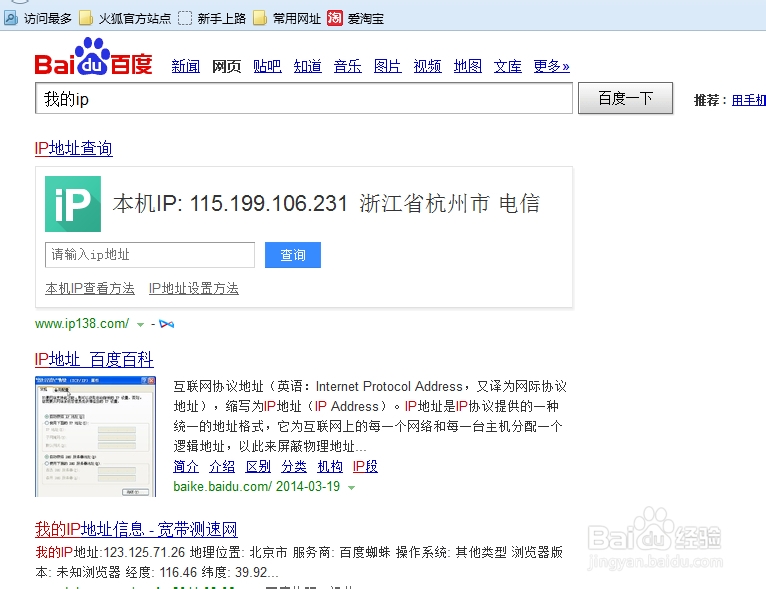Click the 本机IP: 115.199.106.231 text
The image size is (766, 589).
[x=230, y=204]
